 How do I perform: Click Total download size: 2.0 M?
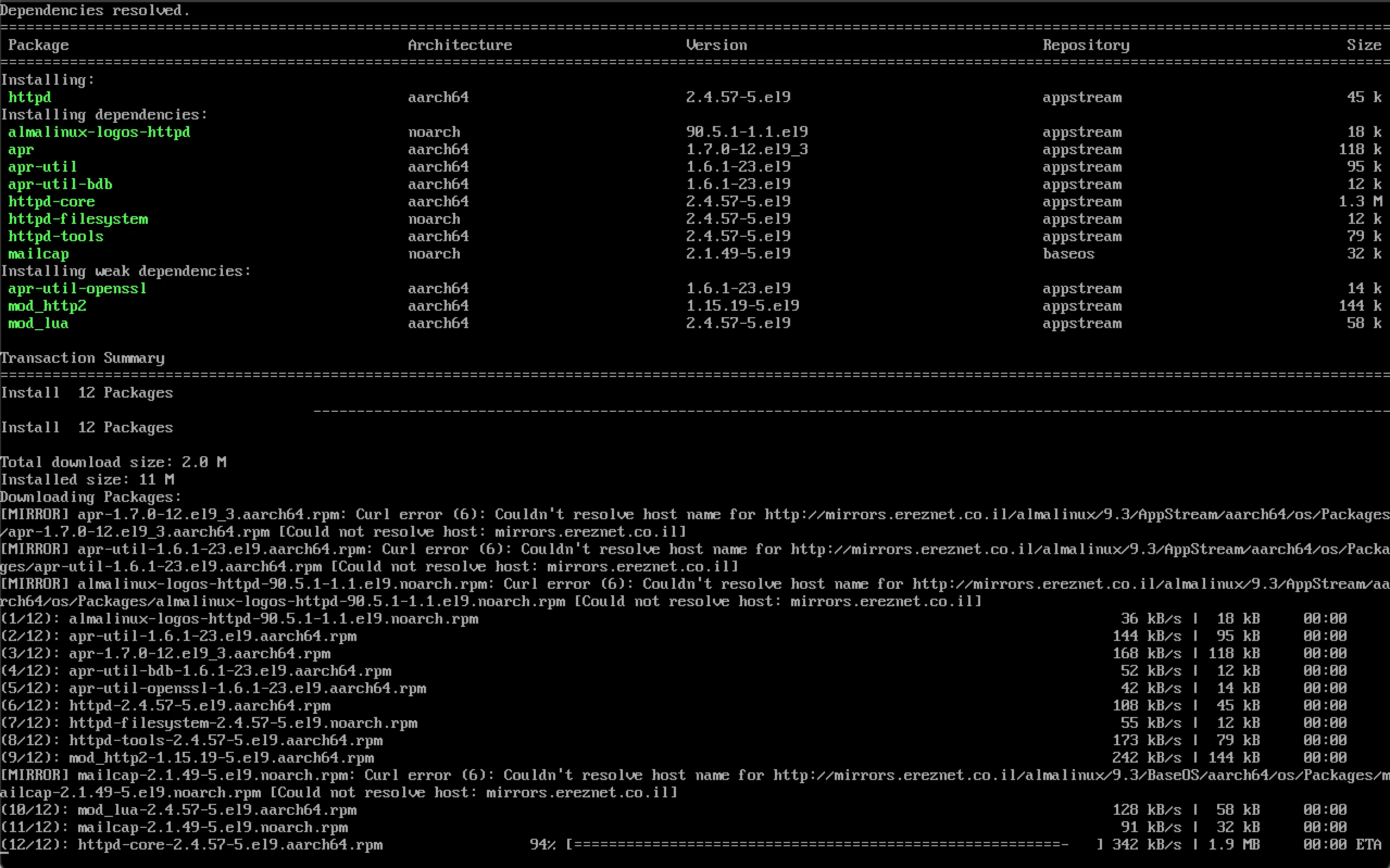click(113, 462)
